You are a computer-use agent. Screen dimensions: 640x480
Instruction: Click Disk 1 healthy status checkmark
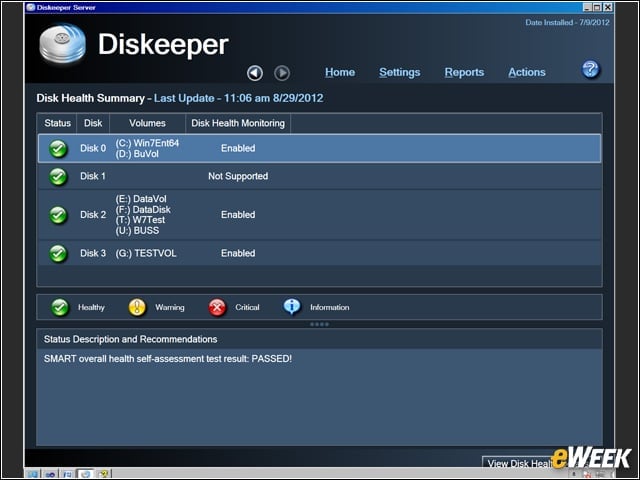[x=58, y=177]
